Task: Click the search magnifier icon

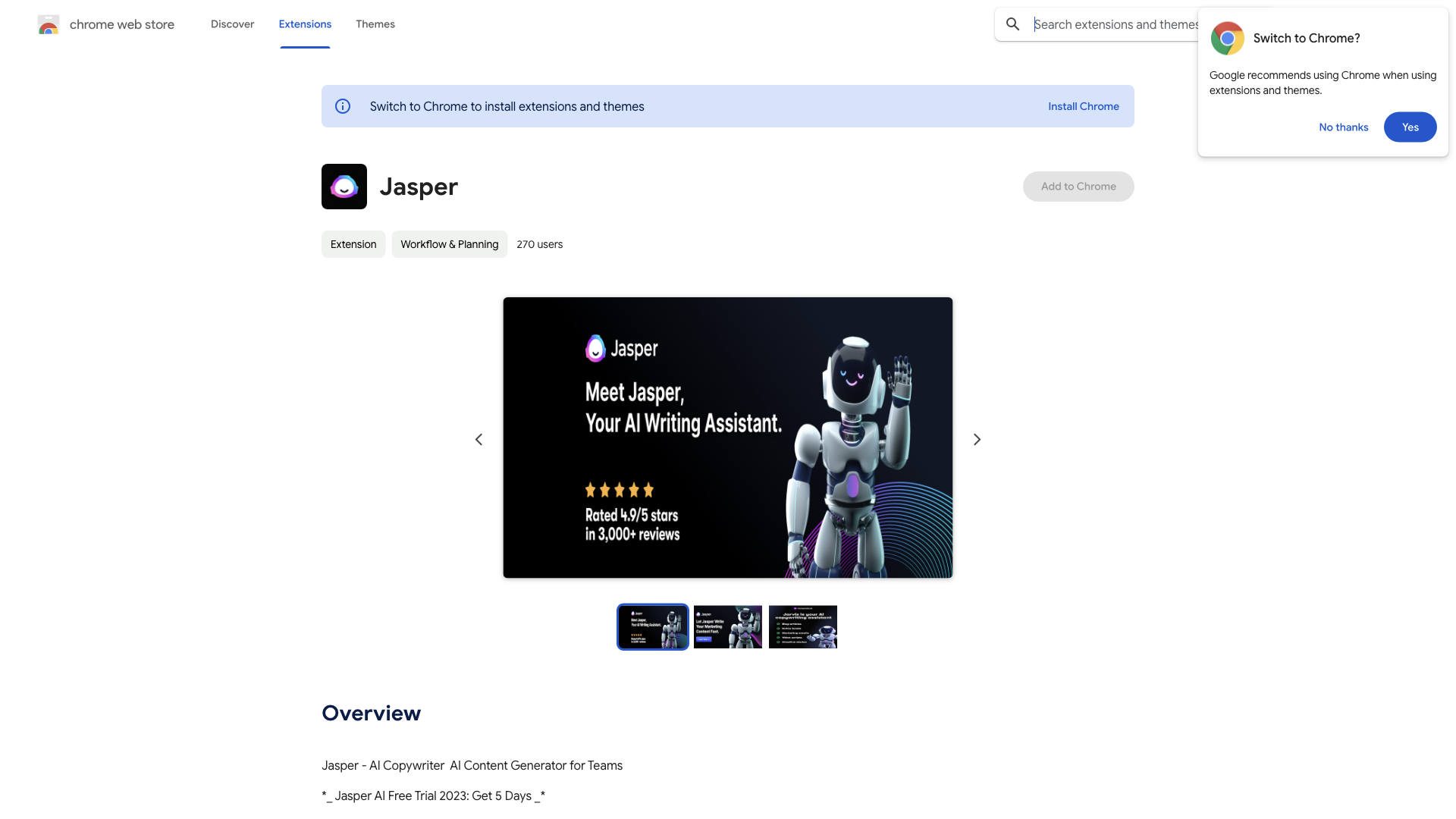Action: [1012, 24]
